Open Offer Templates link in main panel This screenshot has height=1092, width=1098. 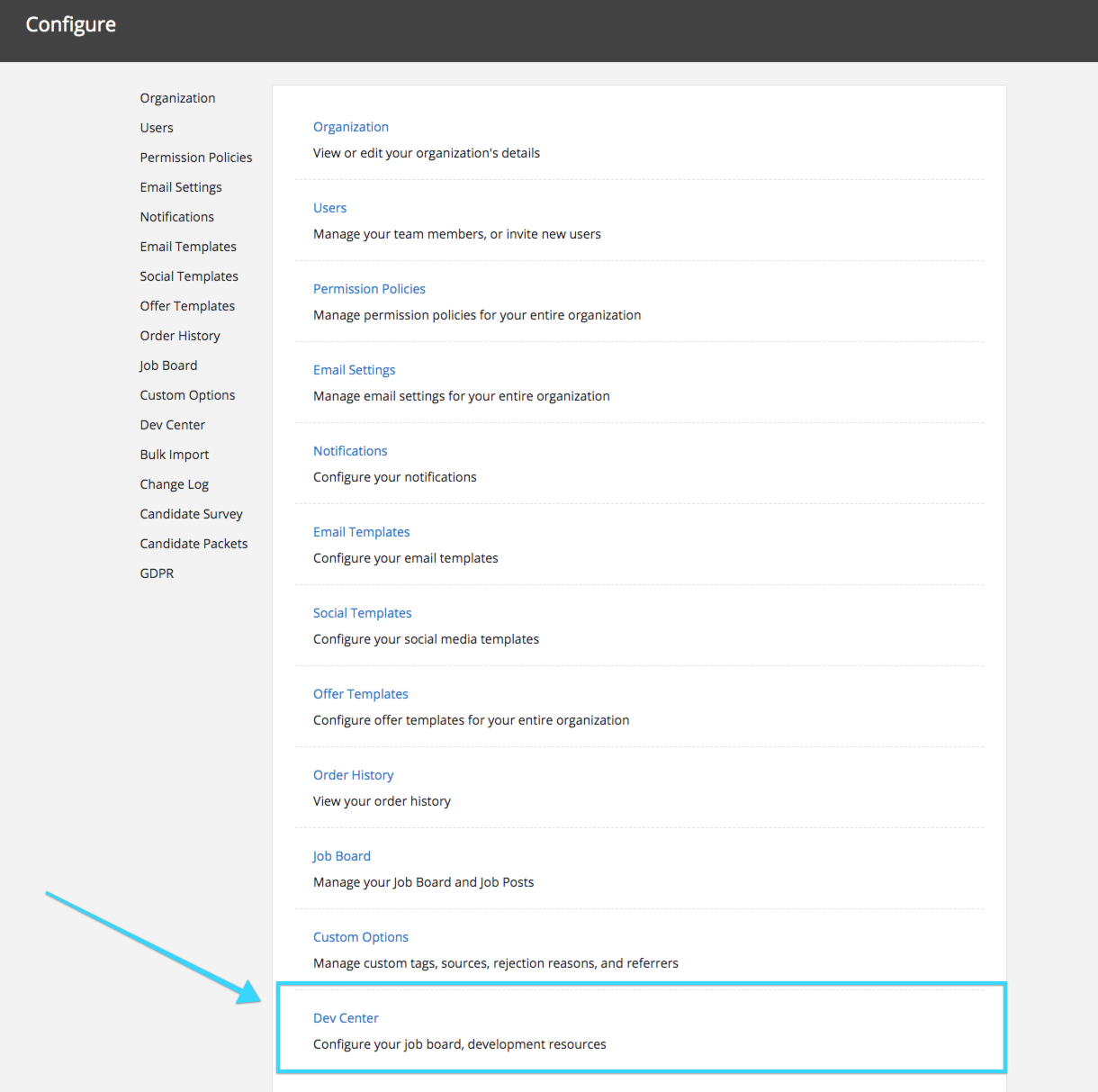[x=361, y=694]
